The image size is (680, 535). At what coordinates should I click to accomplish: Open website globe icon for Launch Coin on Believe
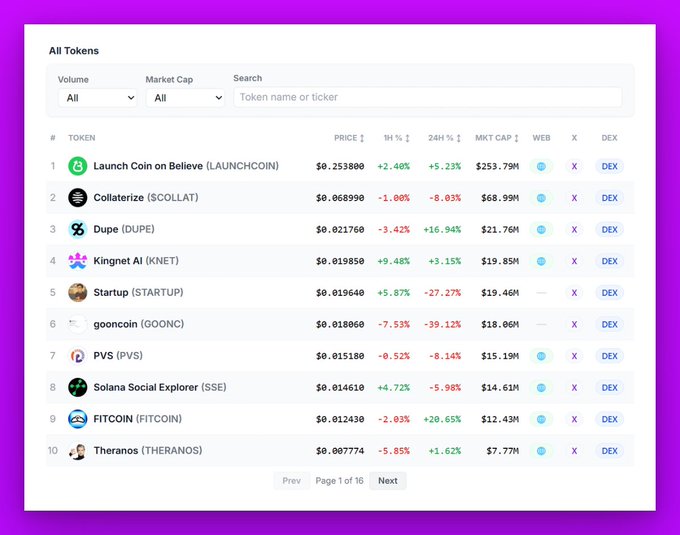[x=541, y=166]
